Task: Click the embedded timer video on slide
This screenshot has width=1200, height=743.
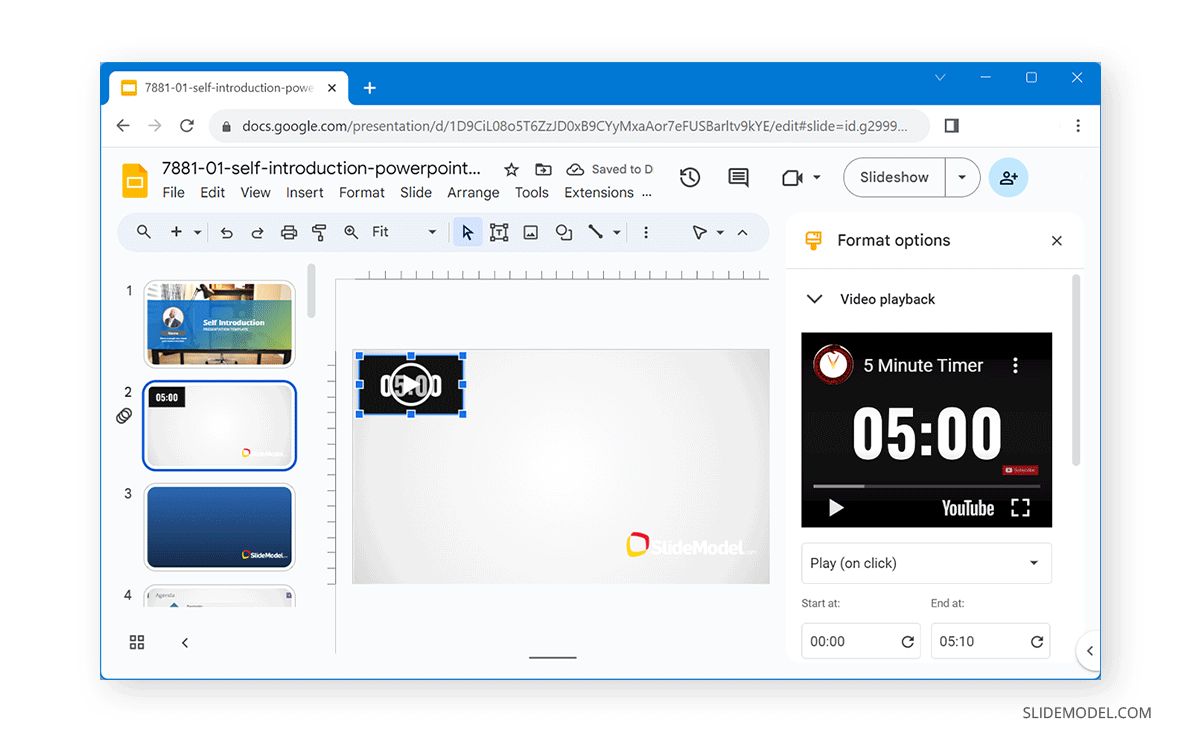Action: click(411, 385)
